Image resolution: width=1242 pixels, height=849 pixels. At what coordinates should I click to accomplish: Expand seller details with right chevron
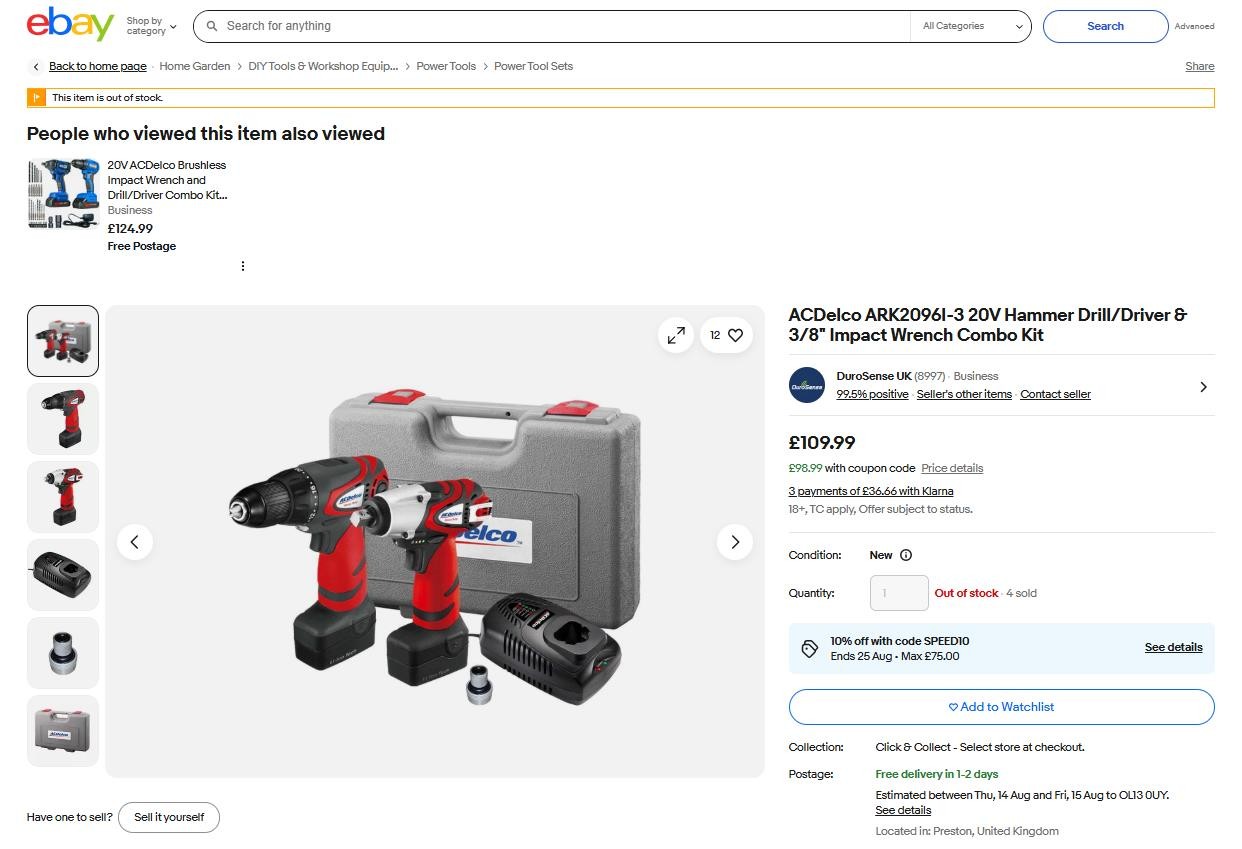click(1203, 386)
